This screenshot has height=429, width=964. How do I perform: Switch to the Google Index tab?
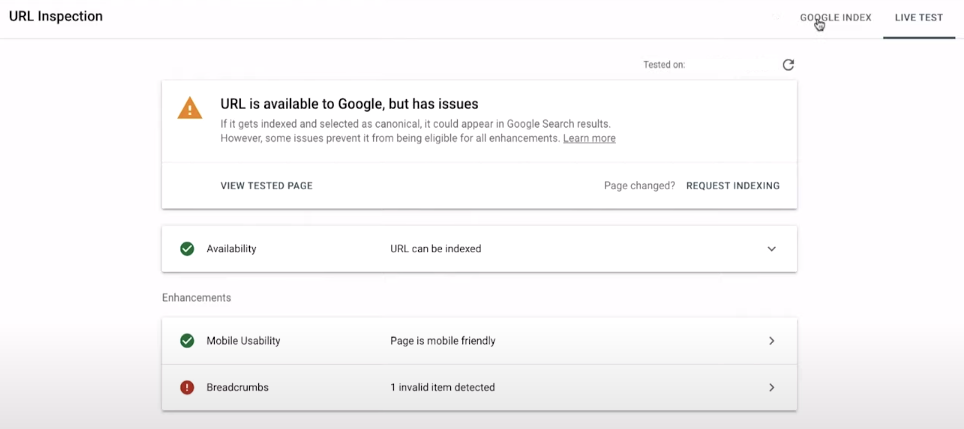tap(836, 18)
